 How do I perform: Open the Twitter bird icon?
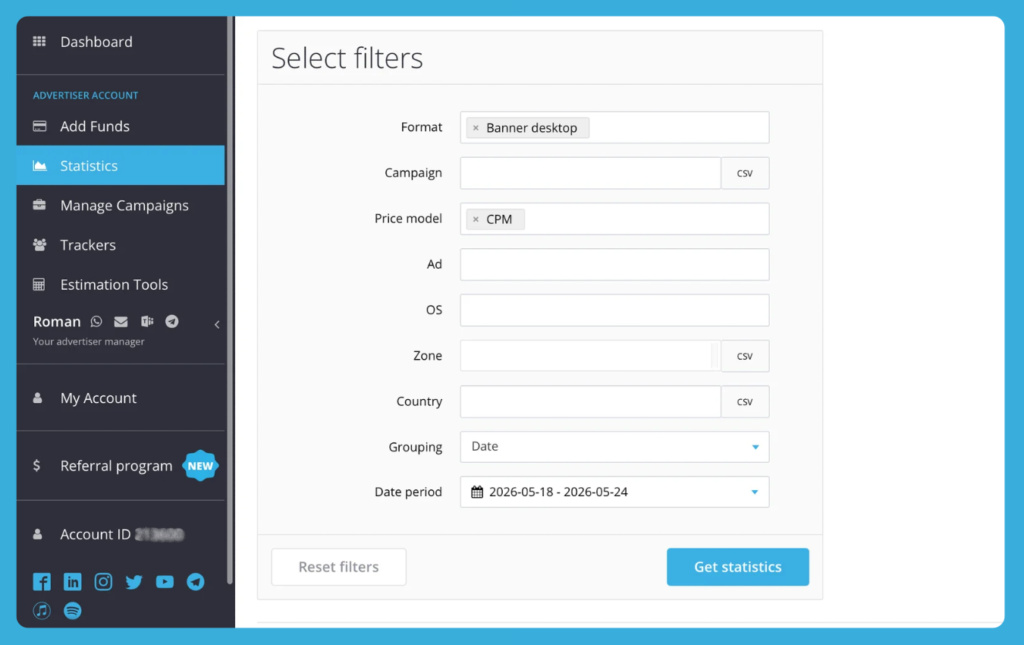pos(134,582)
